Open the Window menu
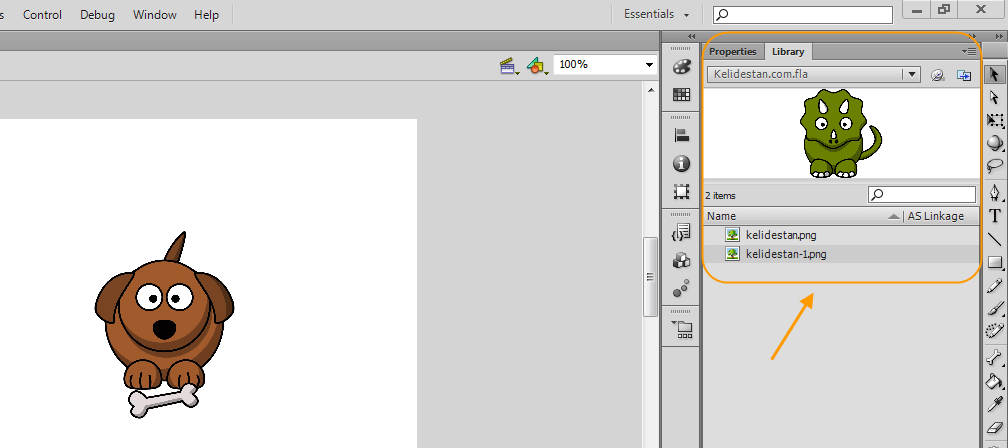The image size is (1008, 448). (x=153, y=14)
